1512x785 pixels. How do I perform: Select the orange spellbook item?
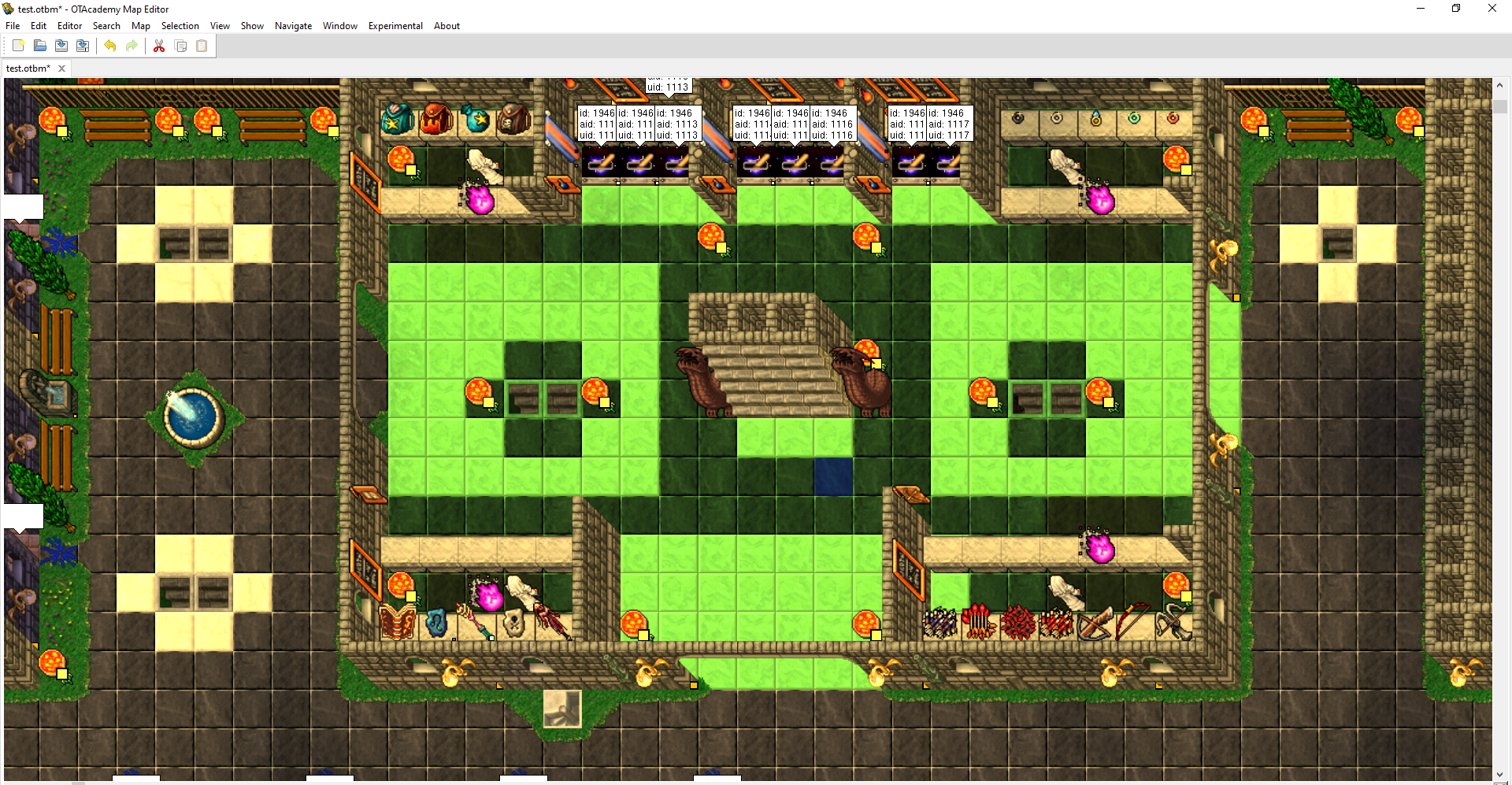click(398, 622)
